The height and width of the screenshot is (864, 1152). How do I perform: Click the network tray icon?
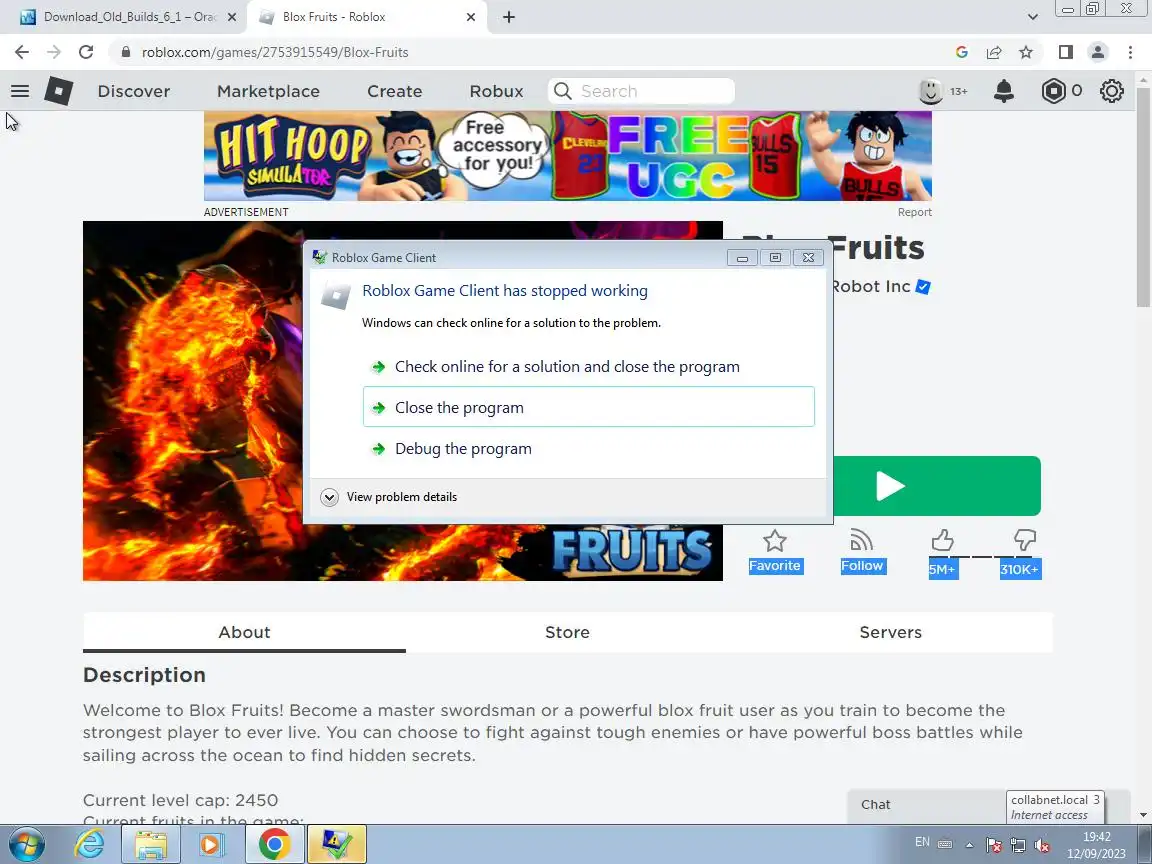click(1018, 846)
